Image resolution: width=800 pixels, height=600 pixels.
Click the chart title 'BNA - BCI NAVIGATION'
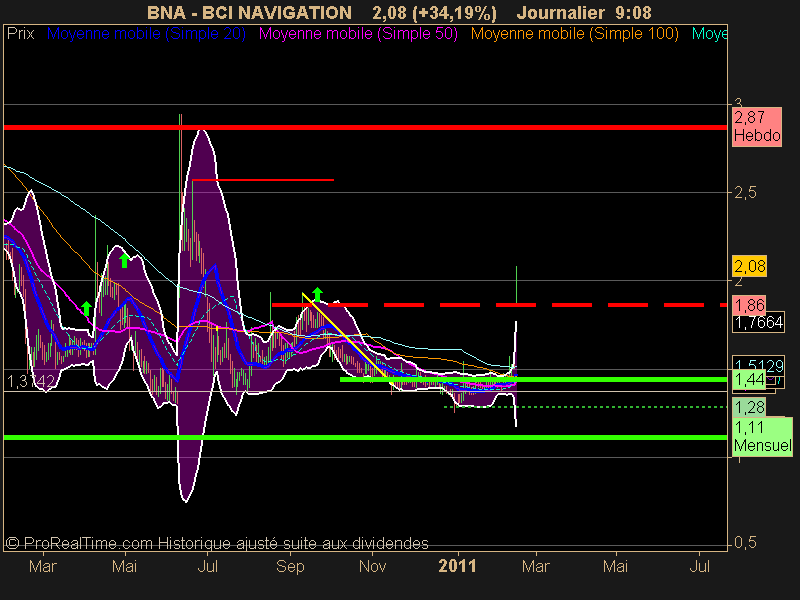[249, 12]
